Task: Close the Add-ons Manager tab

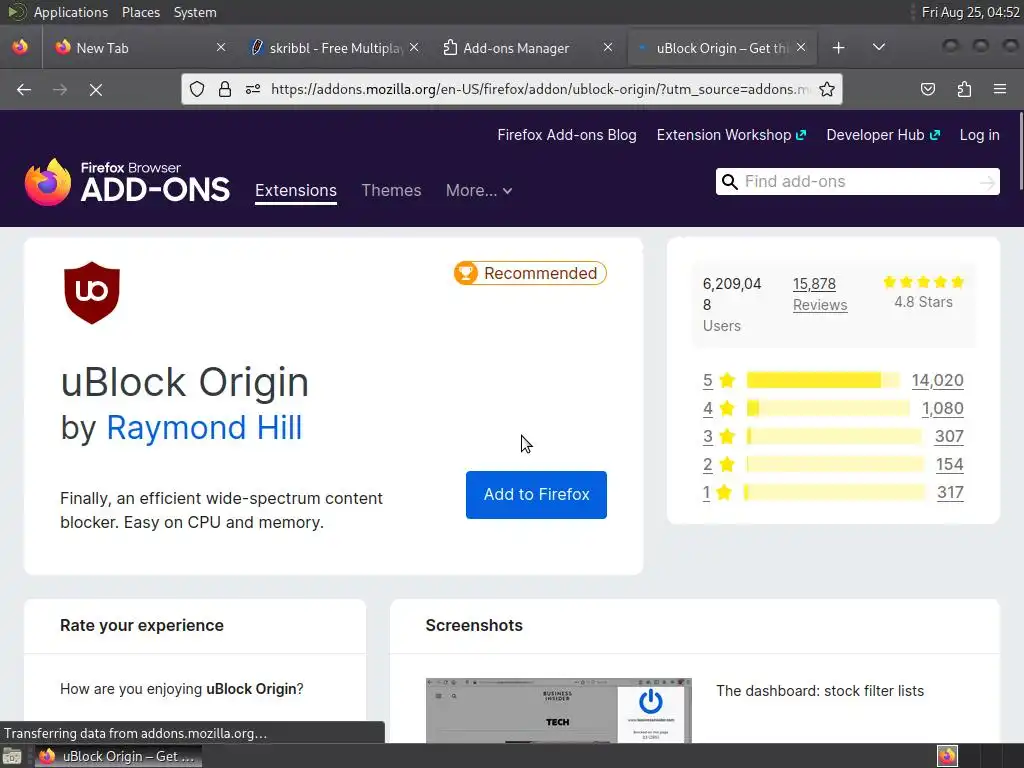Action: [608, 48]
